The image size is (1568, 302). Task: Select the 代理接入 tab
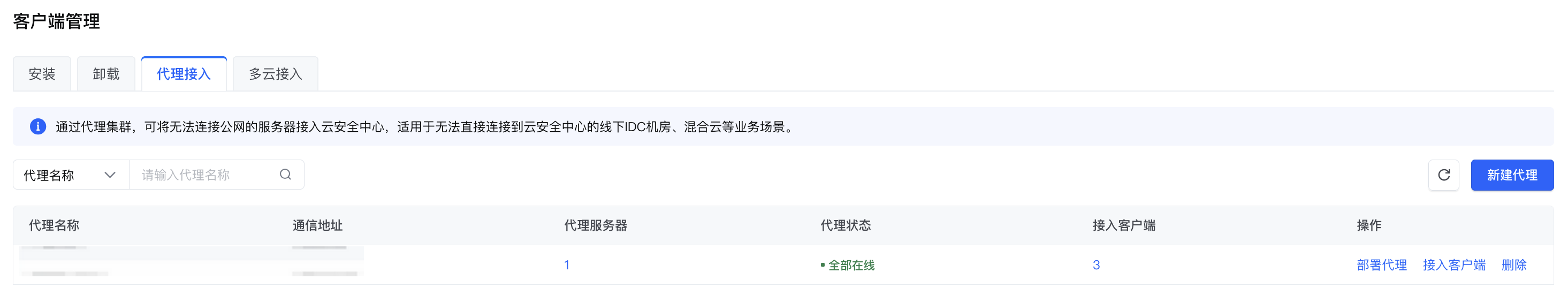point(184,74)
